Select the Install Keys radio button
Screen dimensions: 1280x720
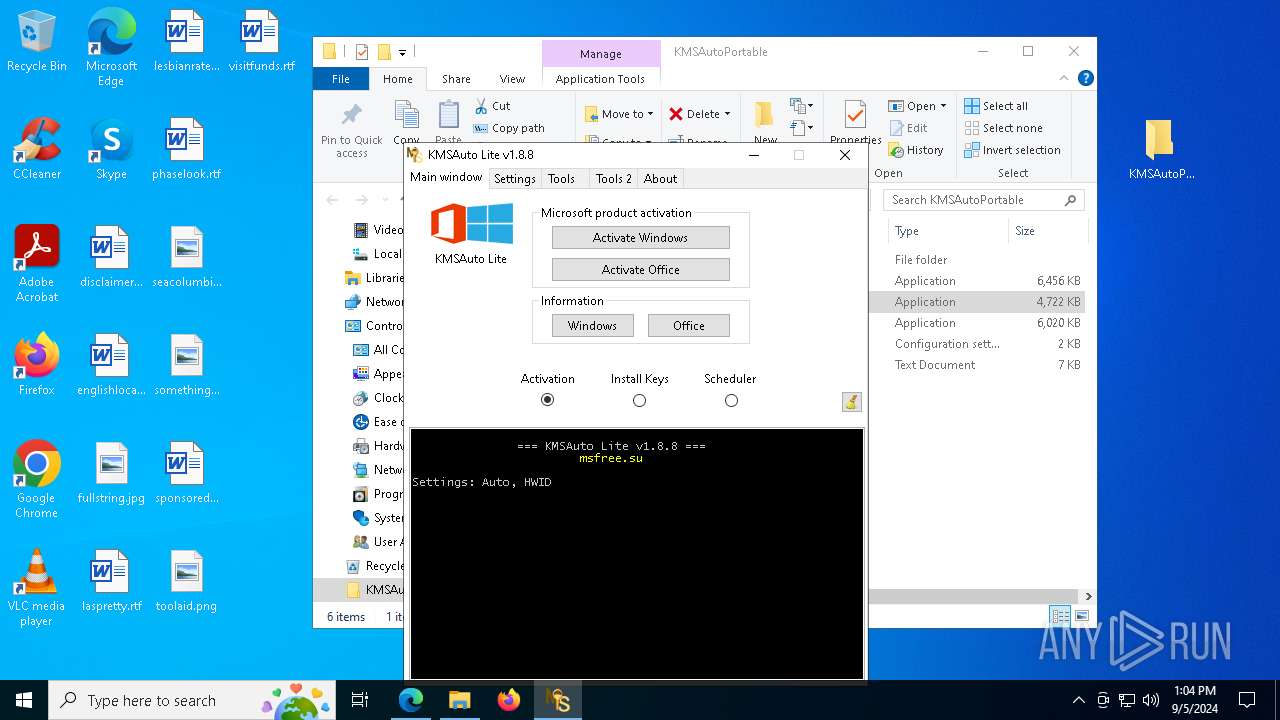tap(639, 400)
